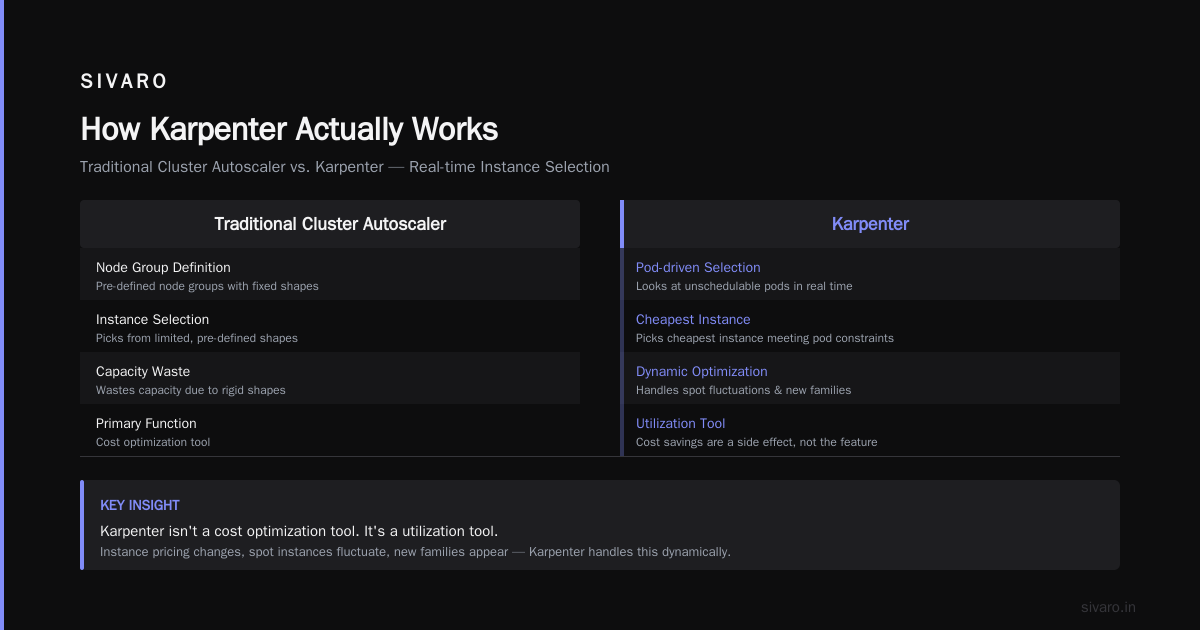Select the 'Pod-driven Selection' title
1200x630 pixels.
pos(698,267)
